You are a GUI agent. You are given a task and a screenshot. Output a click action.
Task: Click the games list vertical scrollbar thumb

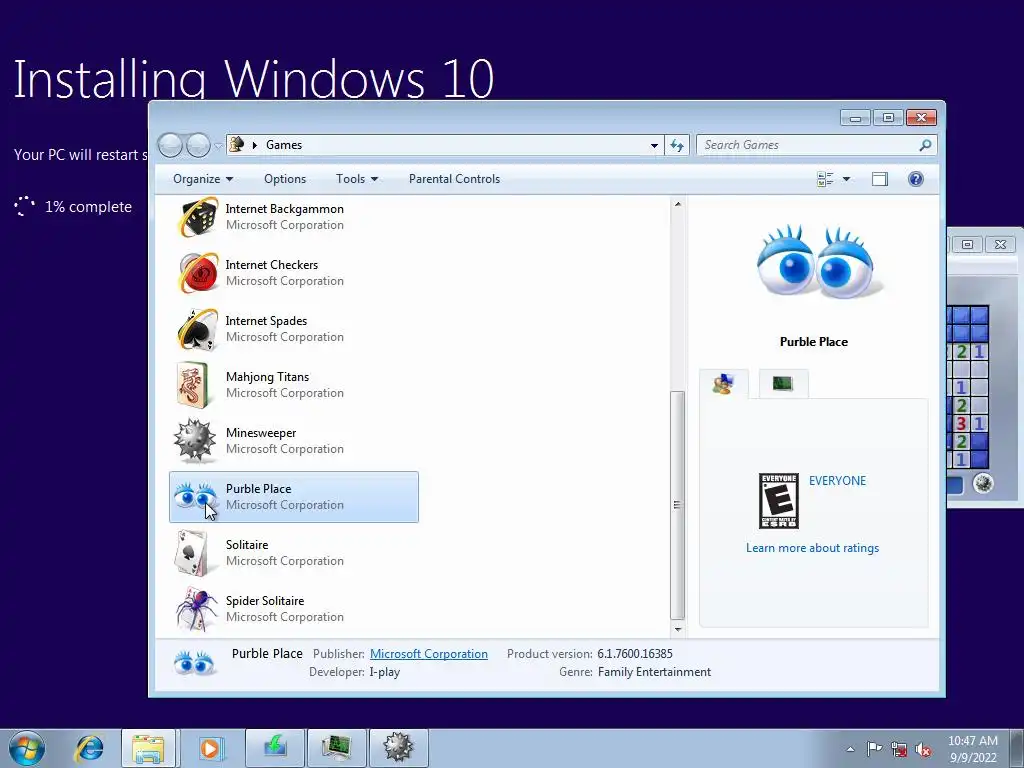[x=677, y=505]
